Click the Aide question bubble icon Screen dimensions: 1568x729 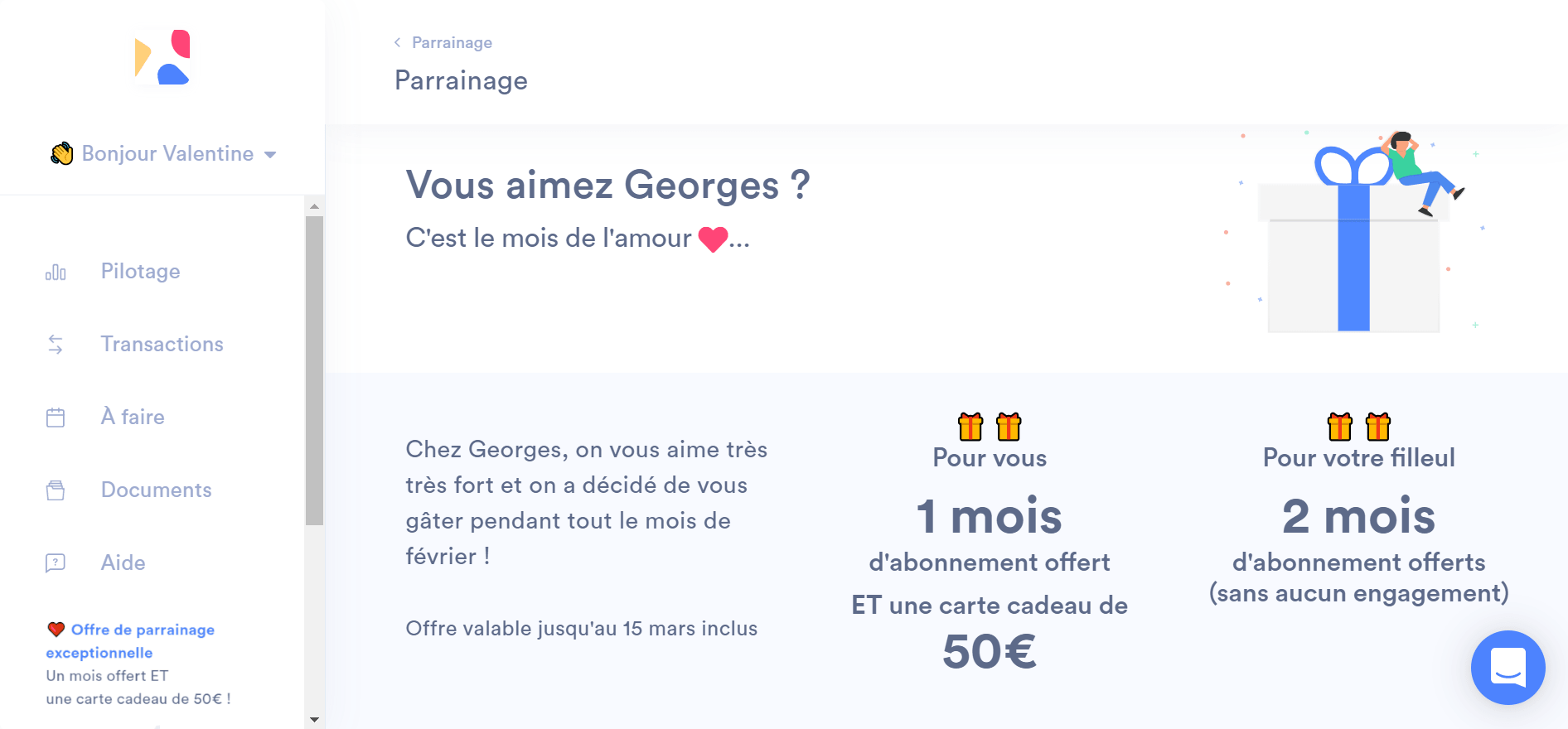coord(56,563)
